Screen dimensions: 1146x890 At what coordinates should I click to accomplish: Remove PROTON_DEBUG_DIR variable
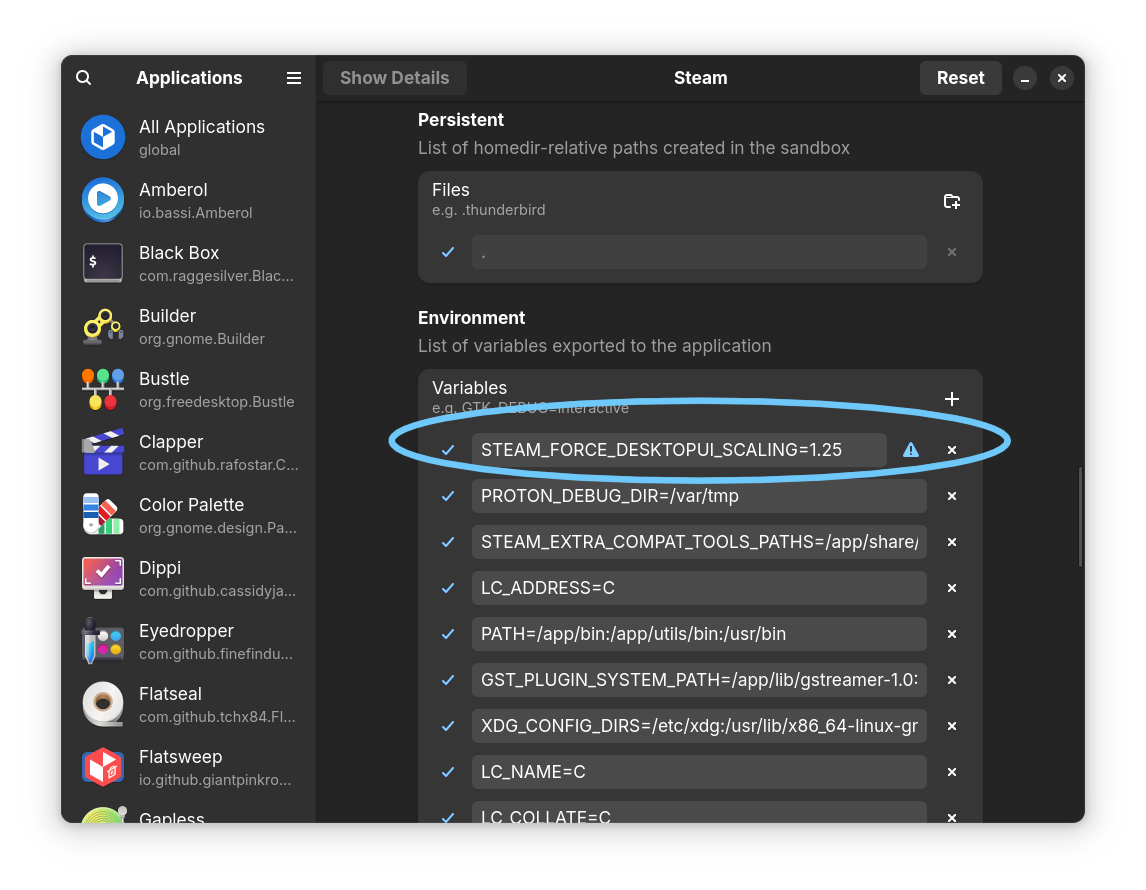point(952,496)
